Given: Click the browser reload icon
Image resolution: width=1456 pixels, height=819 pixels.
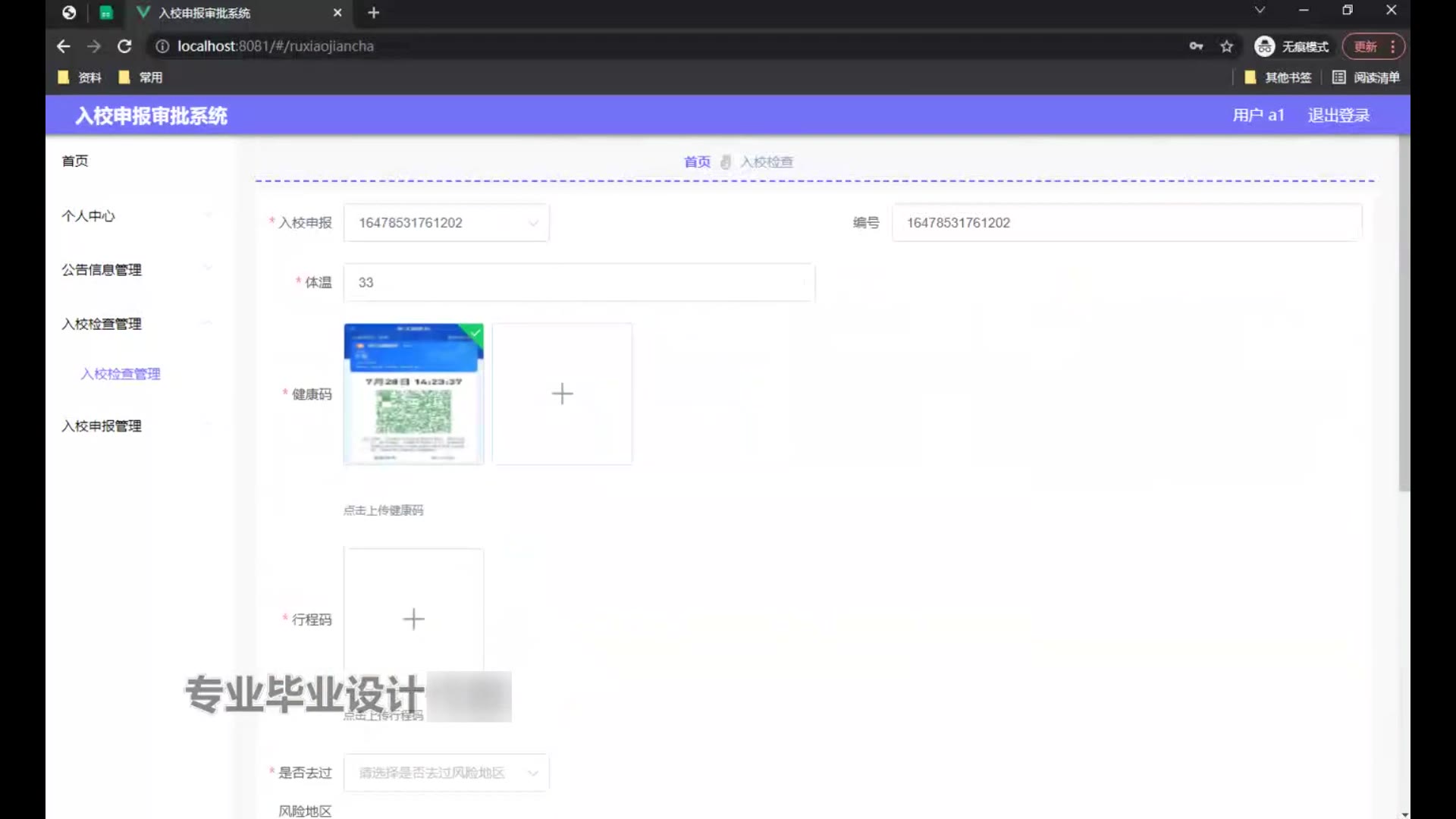Looking at the screenshot, I should tap(124, 46).
